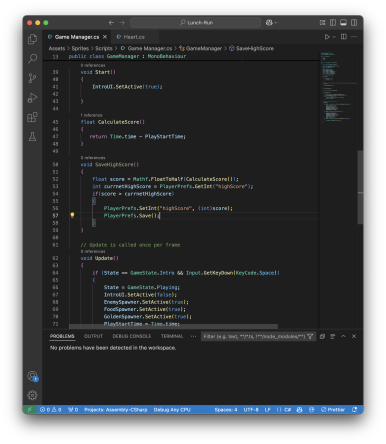
Task: Toggle the secondary sidebar visibility
Action: (x=354, y=23)
